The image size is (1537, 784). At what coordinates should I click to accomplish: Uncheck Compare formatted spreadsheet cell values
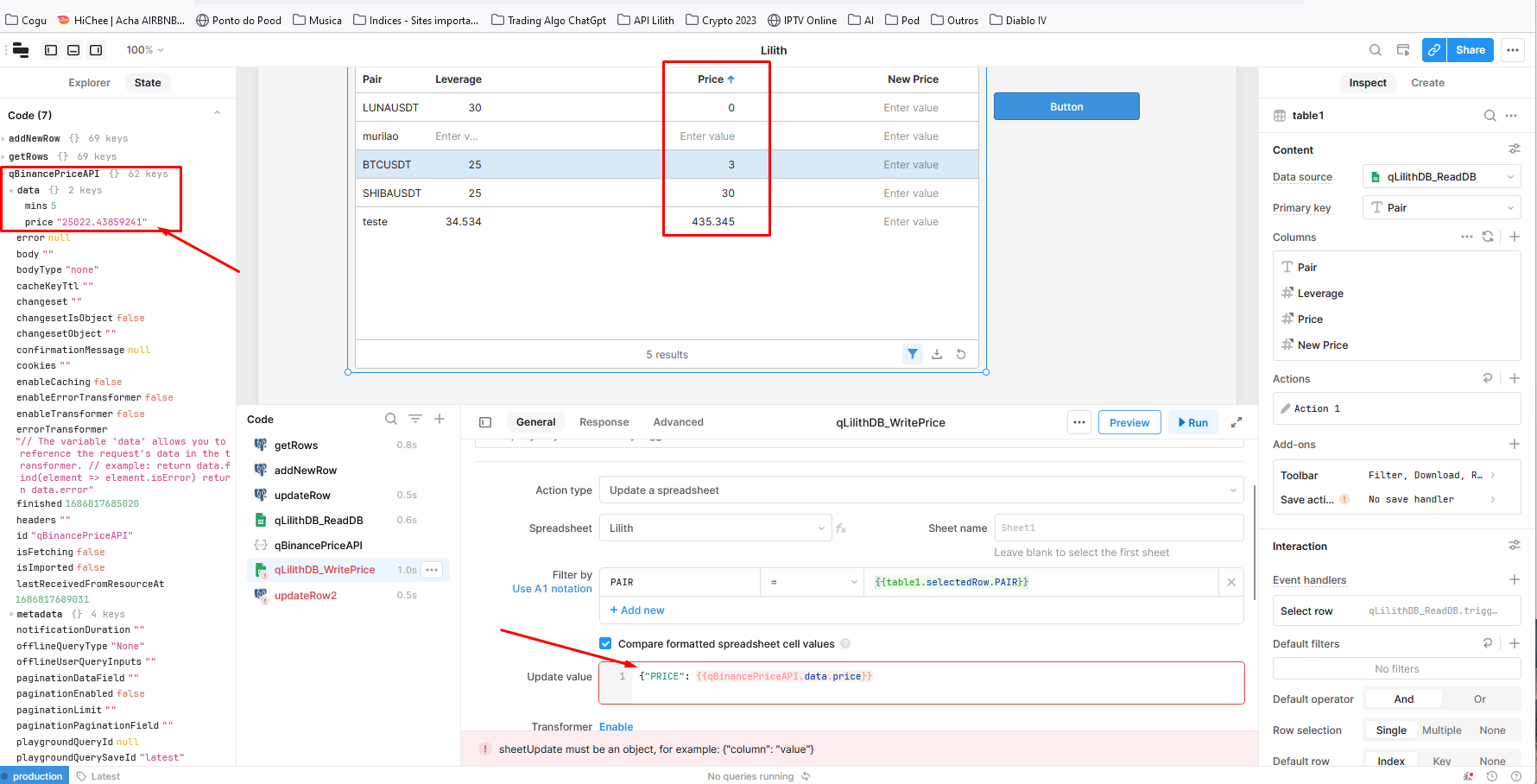(605, 643)
